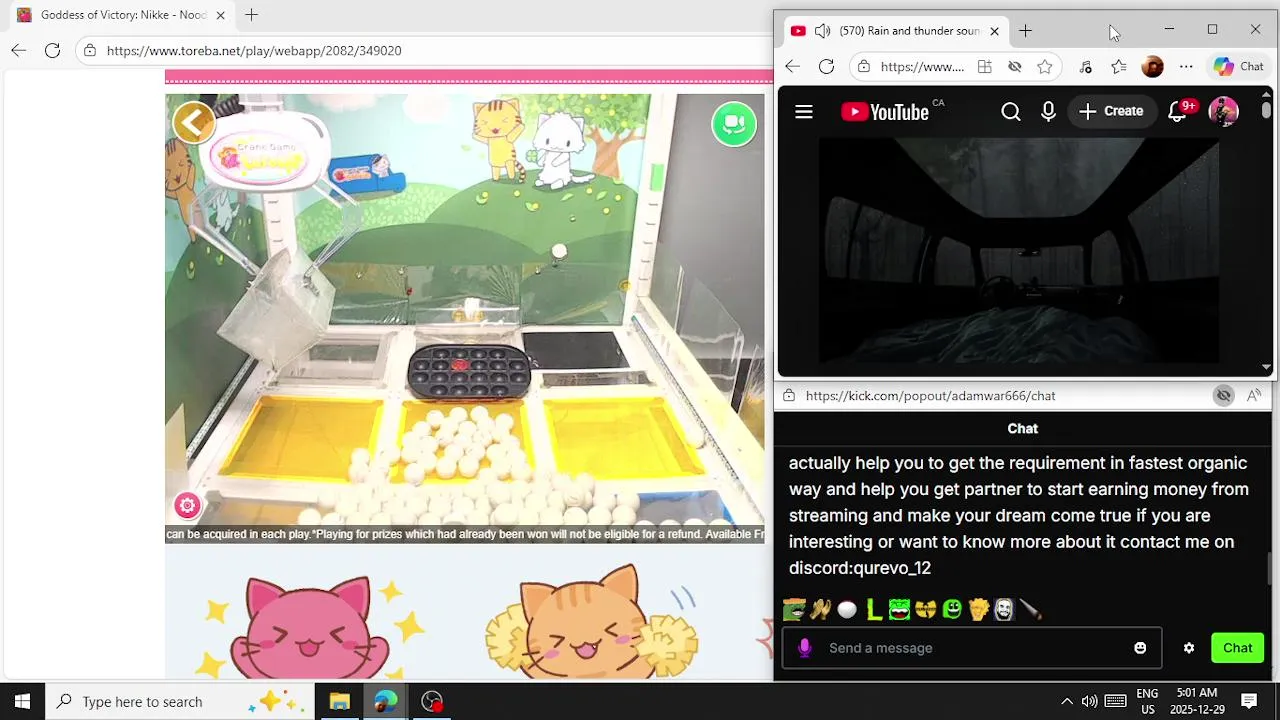
Task: Click the YouTube logo home link
Action: click(885, 112)
